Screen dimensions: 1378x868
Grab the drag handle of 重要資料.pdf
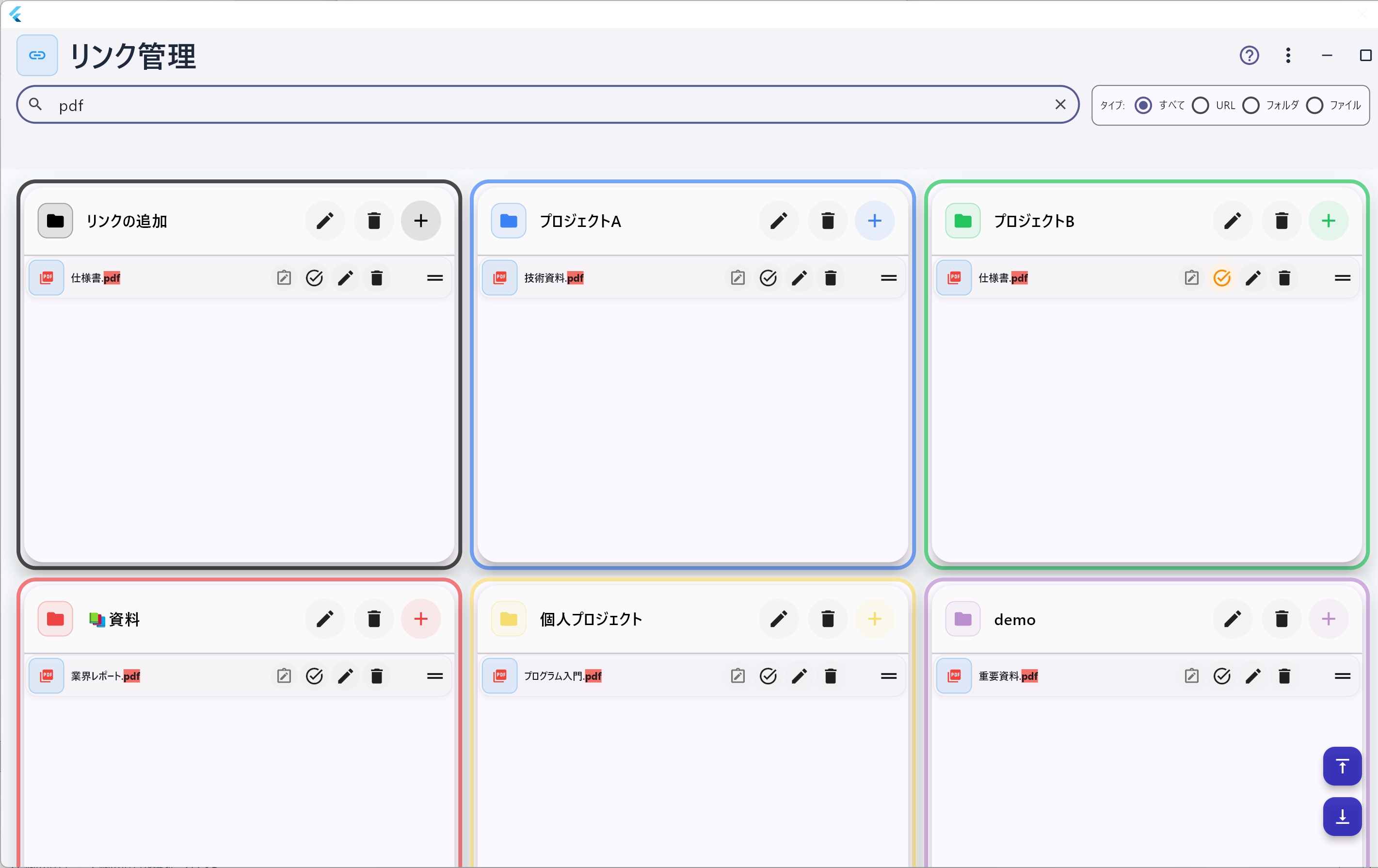(1342, 676)
